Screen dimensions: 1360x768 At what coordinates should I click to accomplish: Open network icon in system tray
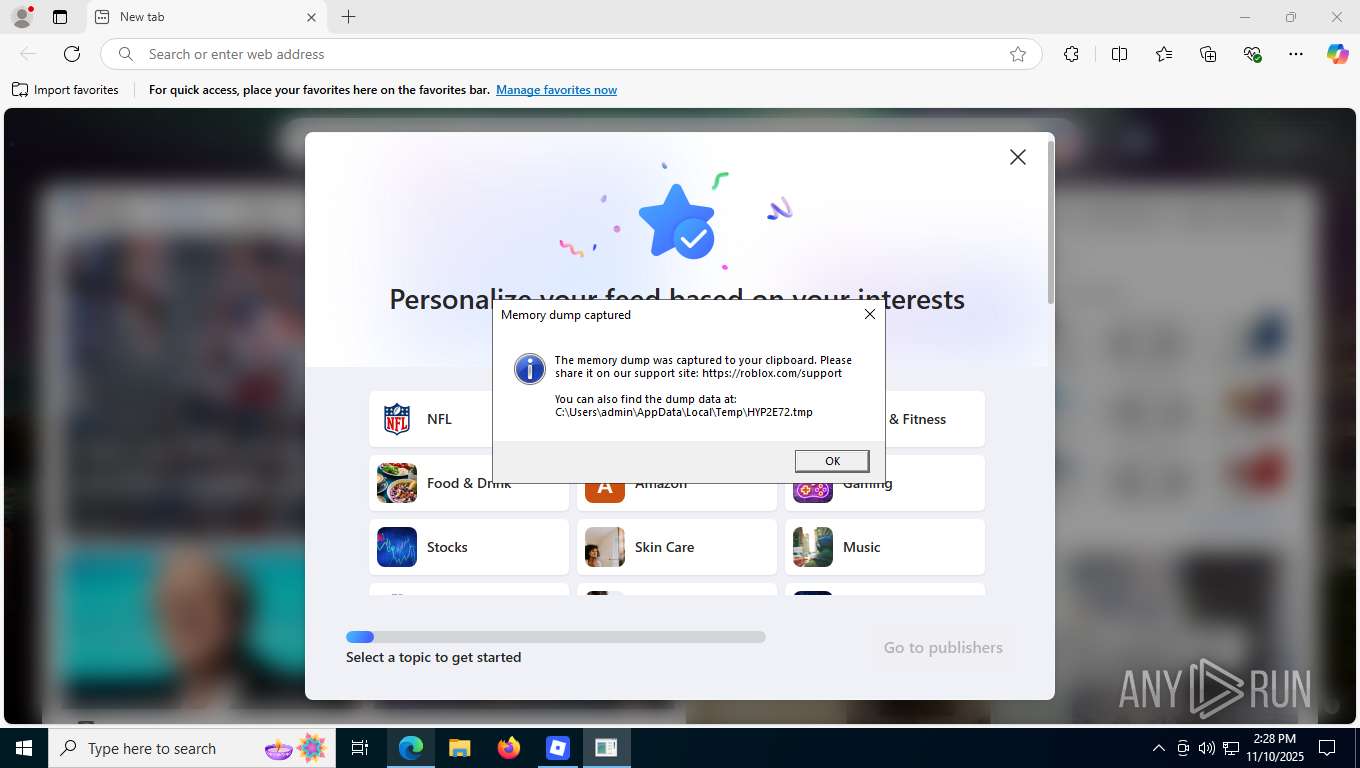pyautogui.click(x=1231, y=748)
